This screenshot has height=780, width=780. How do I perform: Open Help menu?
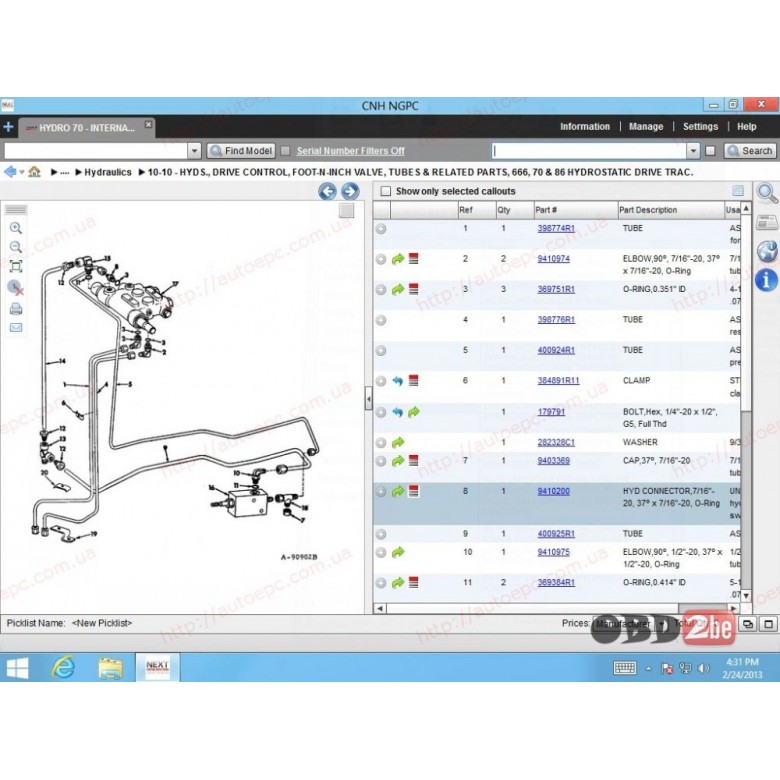[x=746, y=126]
